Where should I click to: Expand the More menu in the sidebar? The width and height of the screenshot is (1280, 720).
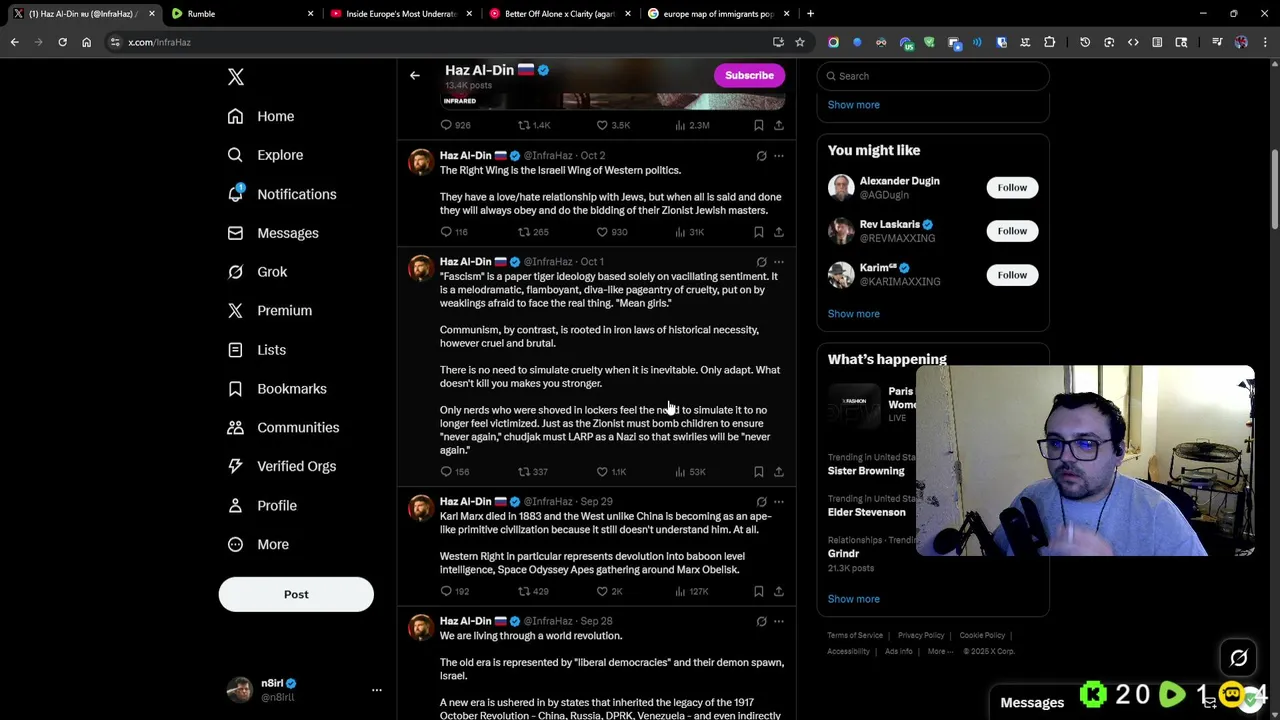click(x=258, y=544)
